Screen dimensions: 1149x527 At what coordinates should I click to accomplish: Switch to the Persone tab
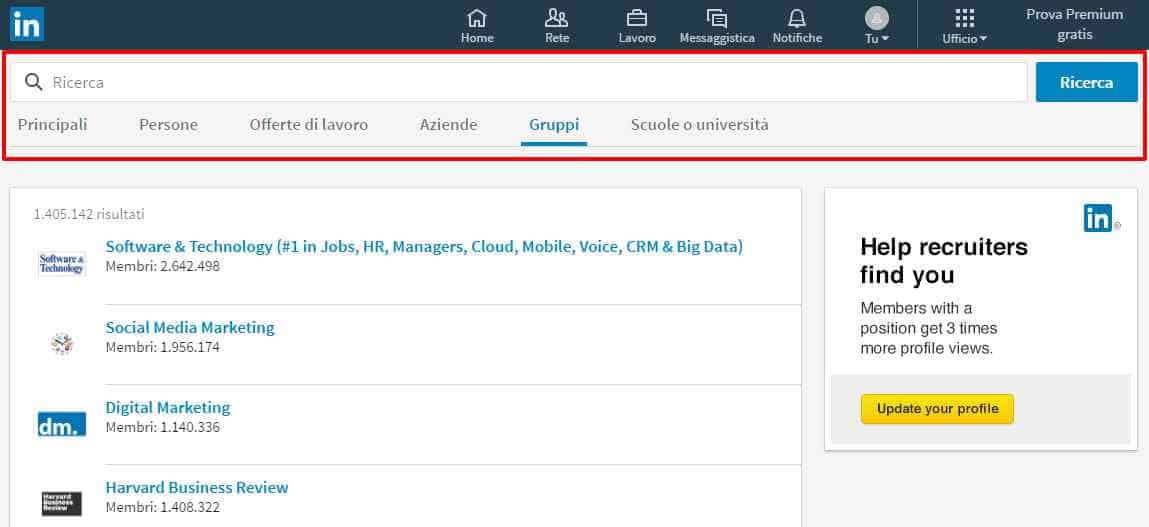(x=168, y=125)
